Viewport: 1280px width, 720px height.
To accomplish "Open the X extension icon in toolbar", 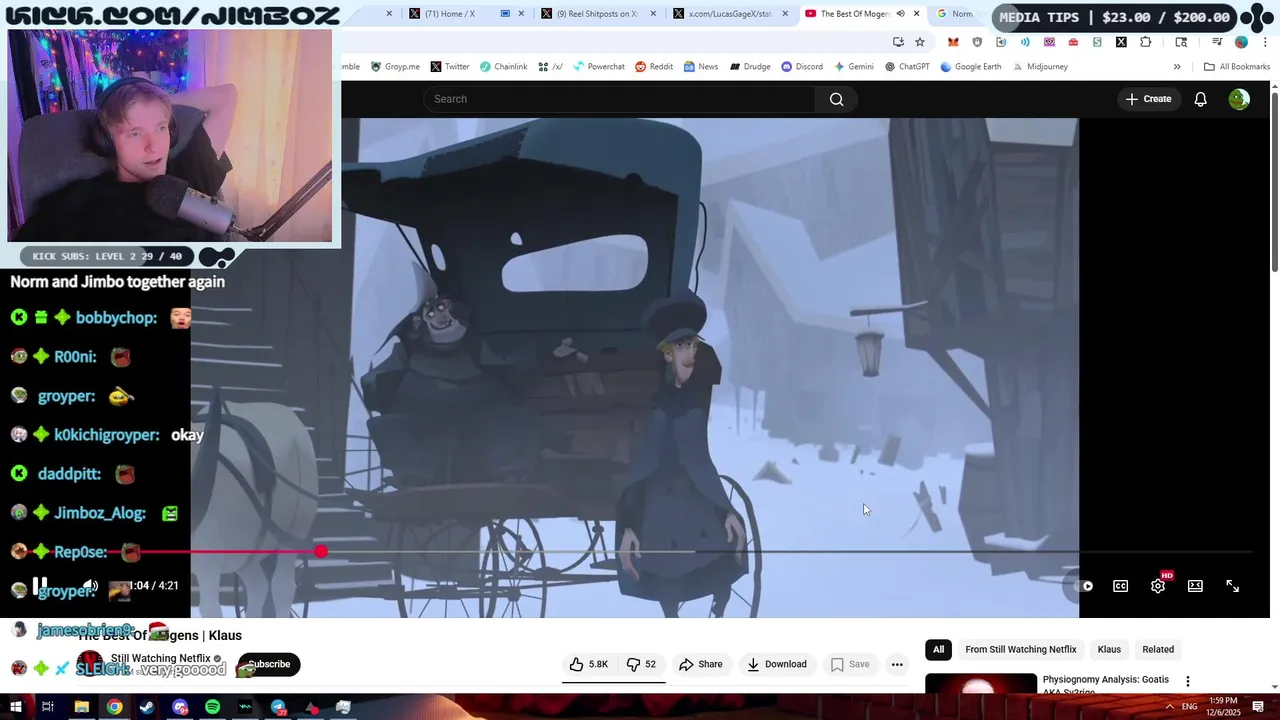I will (1121, 42).
